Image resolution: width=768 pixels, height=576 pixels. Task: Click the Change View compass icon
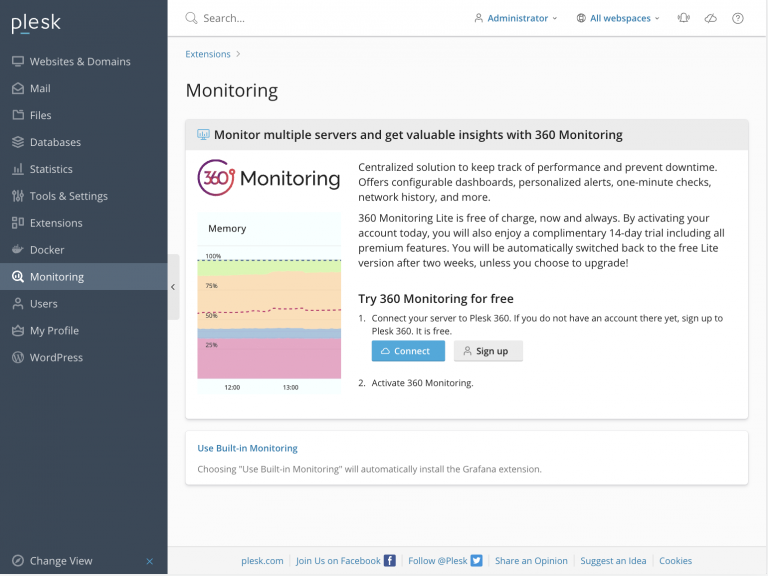tap(18, 561)
